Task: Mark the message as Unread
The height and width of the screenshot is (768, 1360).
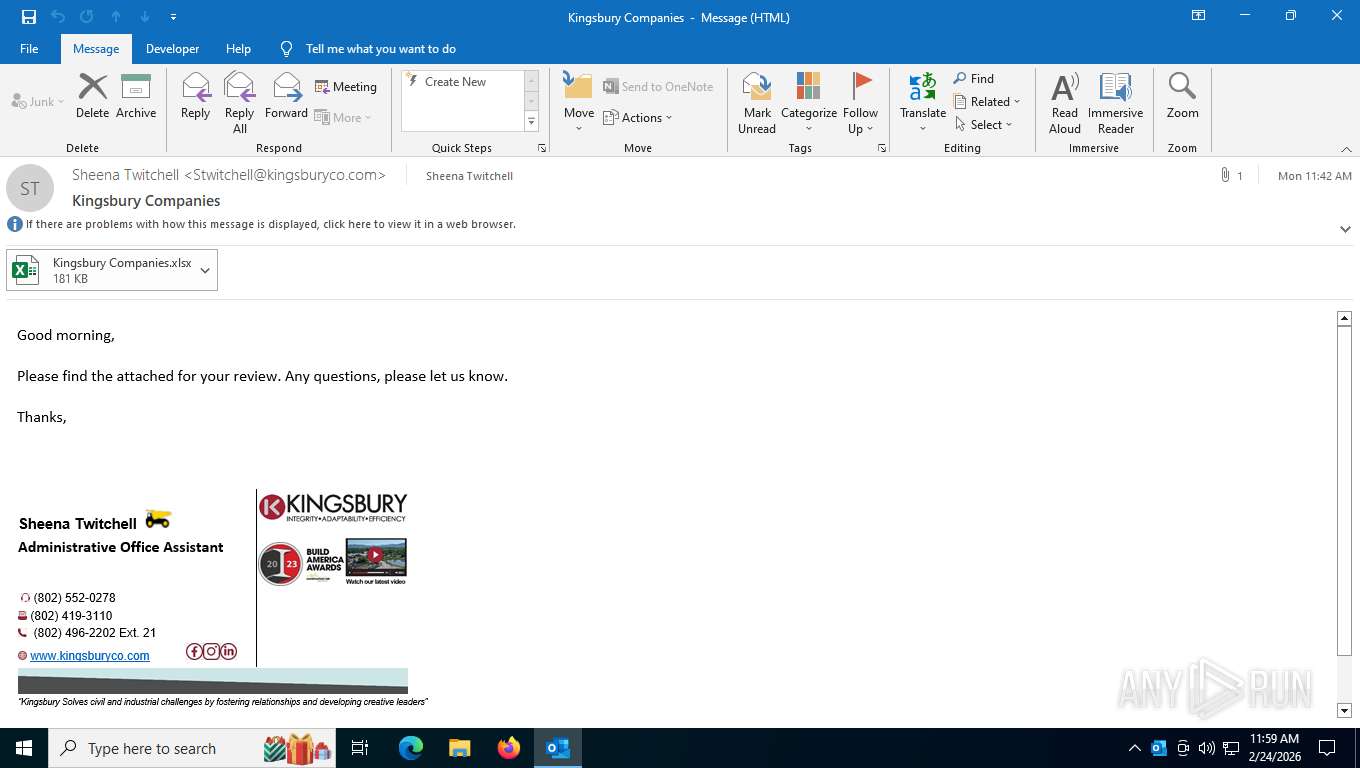Action: [757, 103]
